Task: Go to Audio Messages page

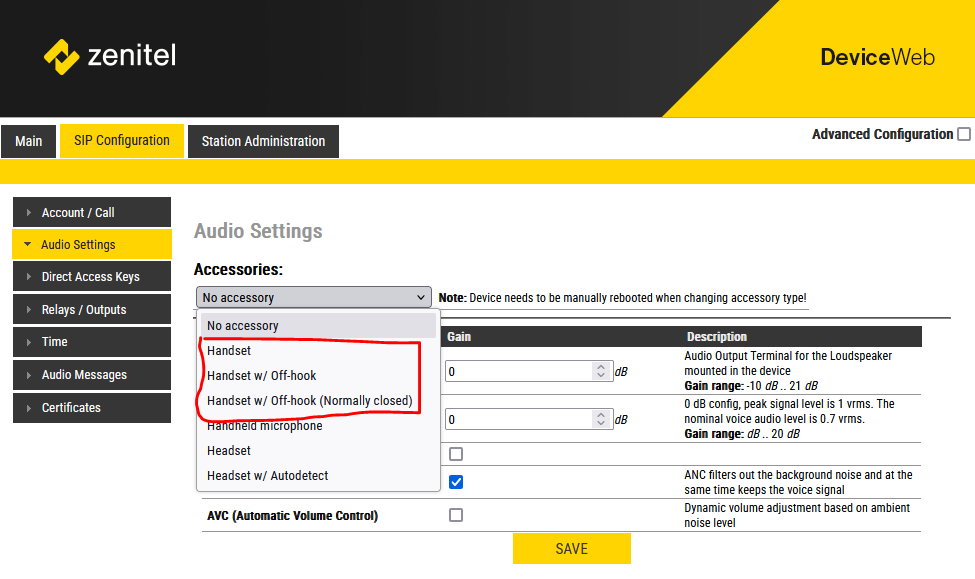Action: 84,375
